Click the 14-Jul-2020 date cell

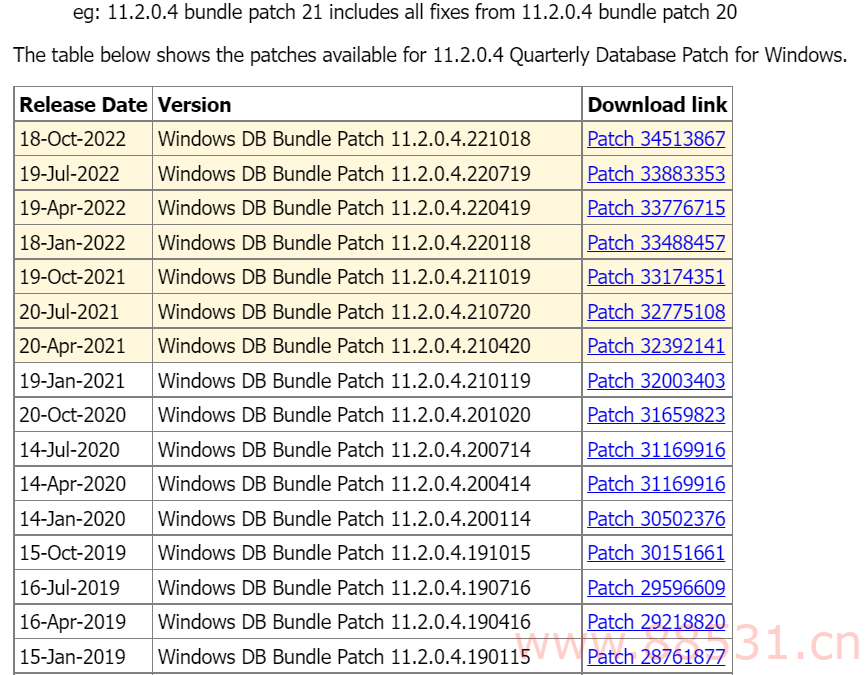coord(84,450)
